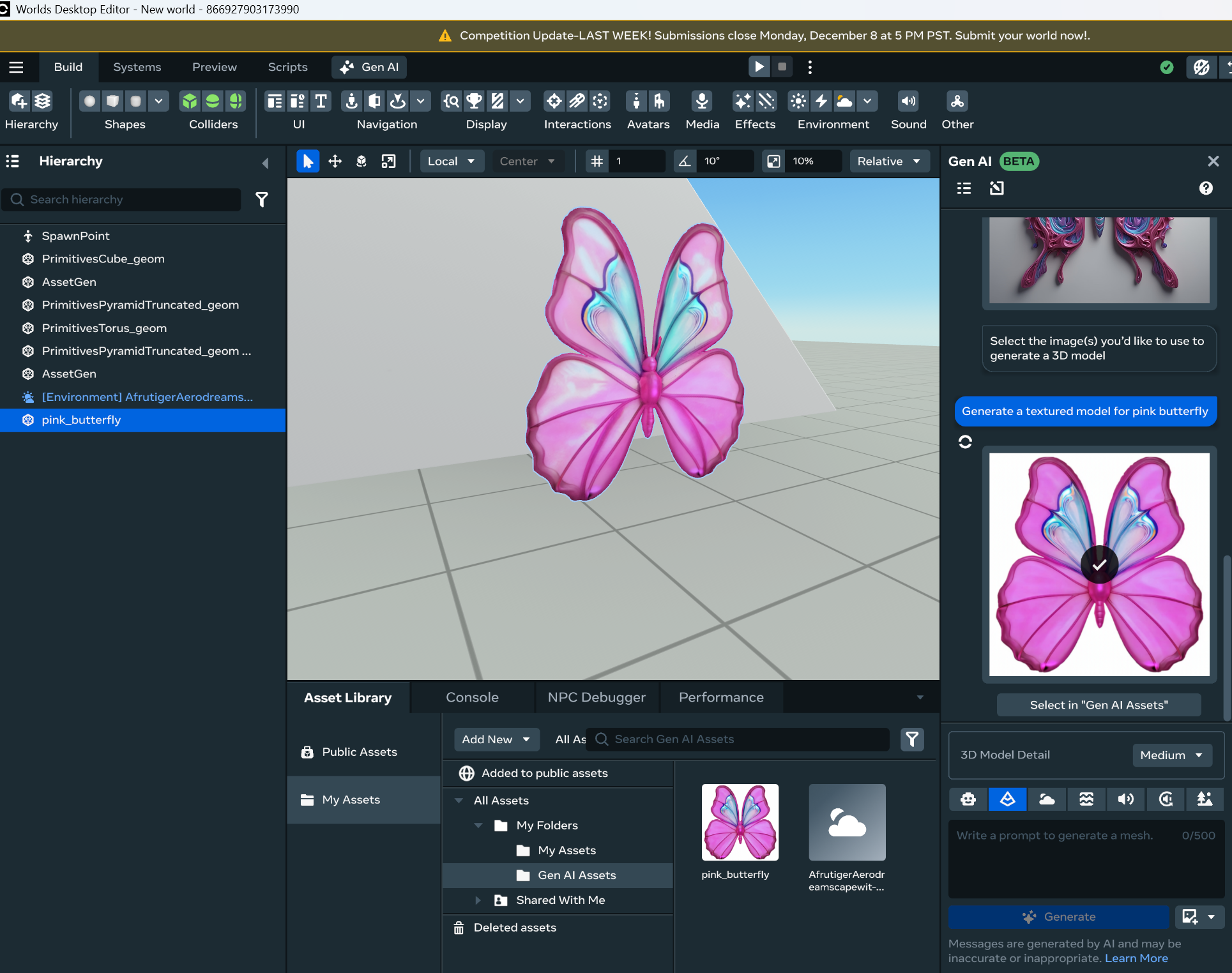
Task: Open the Local transform space dropdown
Action: click(x=451, y=162)
